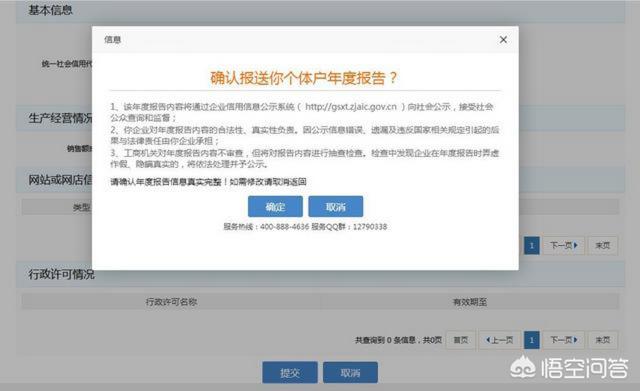Click the 行政许可情况 section header
The height and width of the screenshot is (391, 640).
[x=61, y=274]
